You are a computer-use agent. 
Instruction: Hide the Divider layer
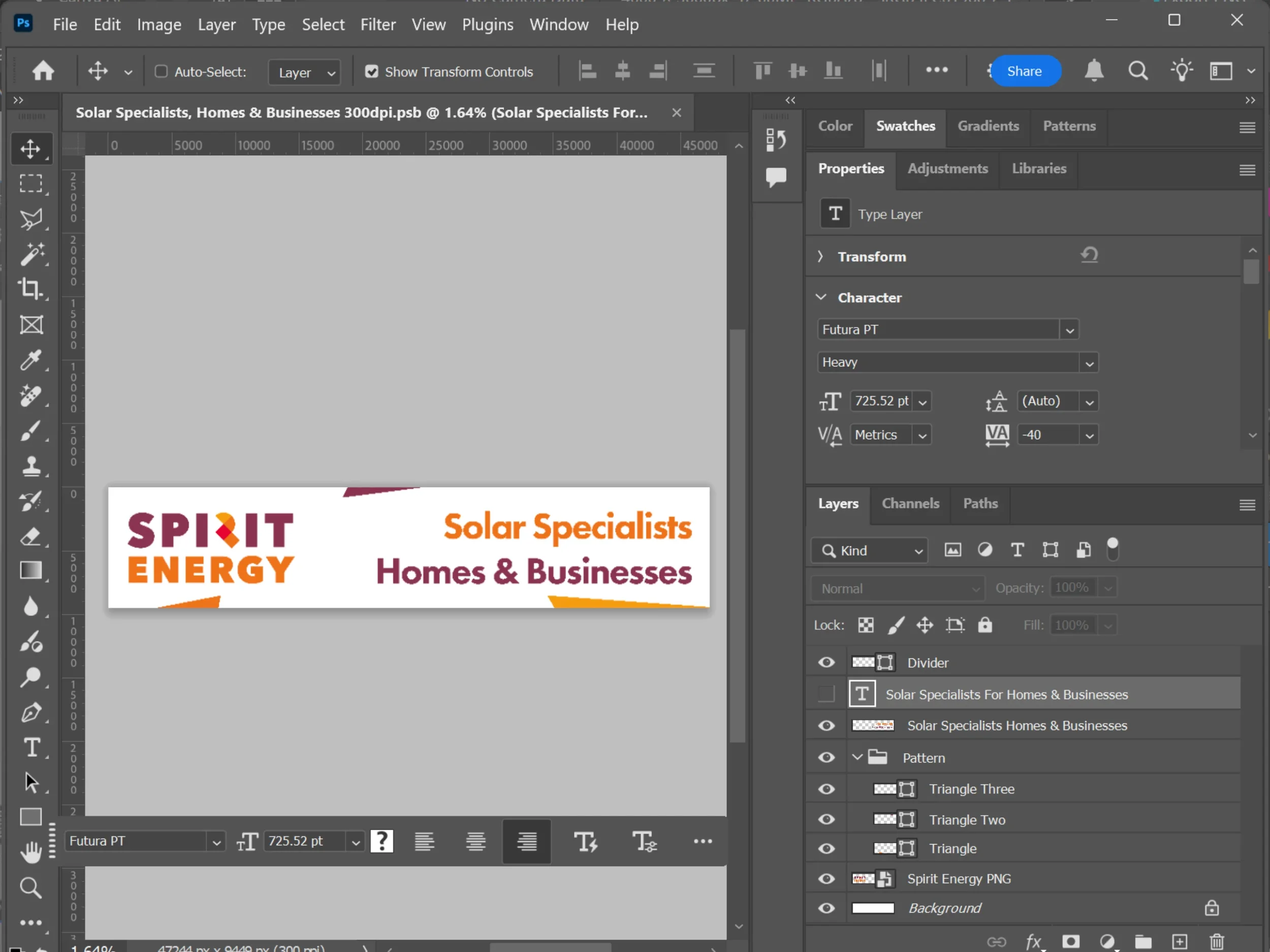tap(826, 663)
